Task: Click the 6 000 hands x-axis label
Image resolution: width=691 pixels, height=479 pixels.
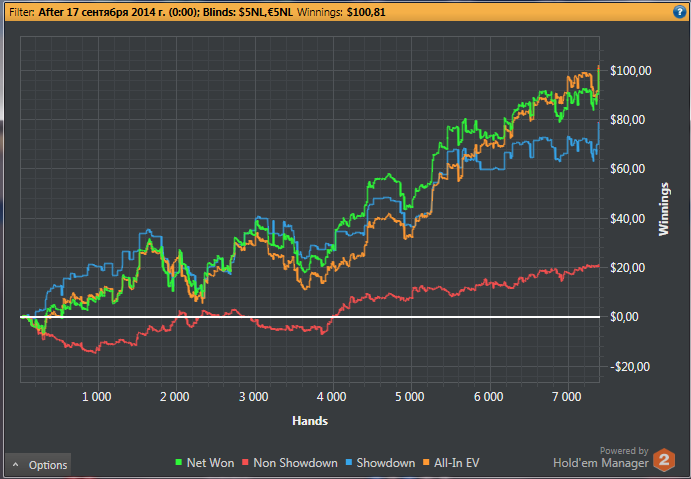Action: point(488,397)
